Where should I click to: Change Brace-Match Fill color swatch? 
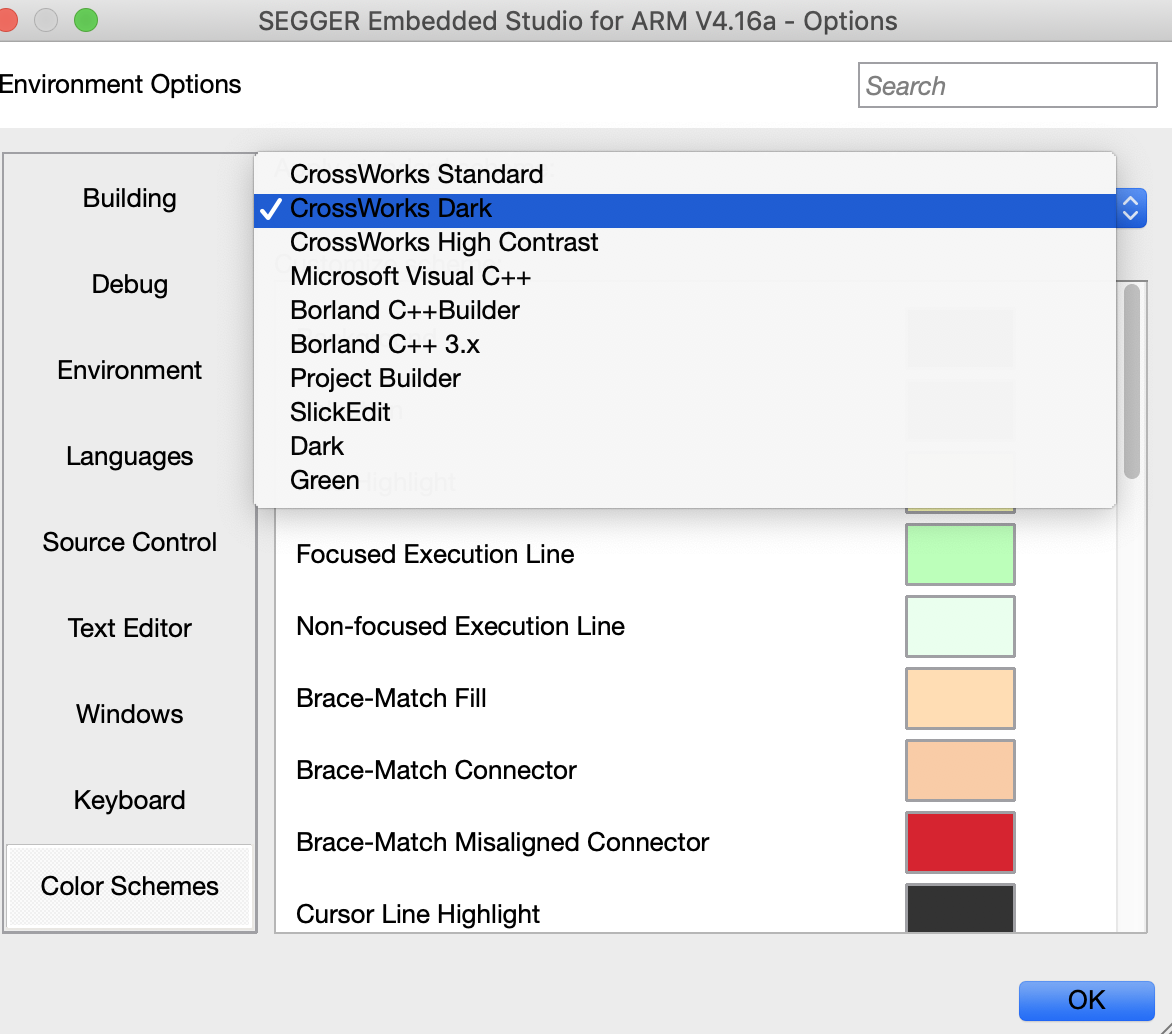tap(960, 698)
